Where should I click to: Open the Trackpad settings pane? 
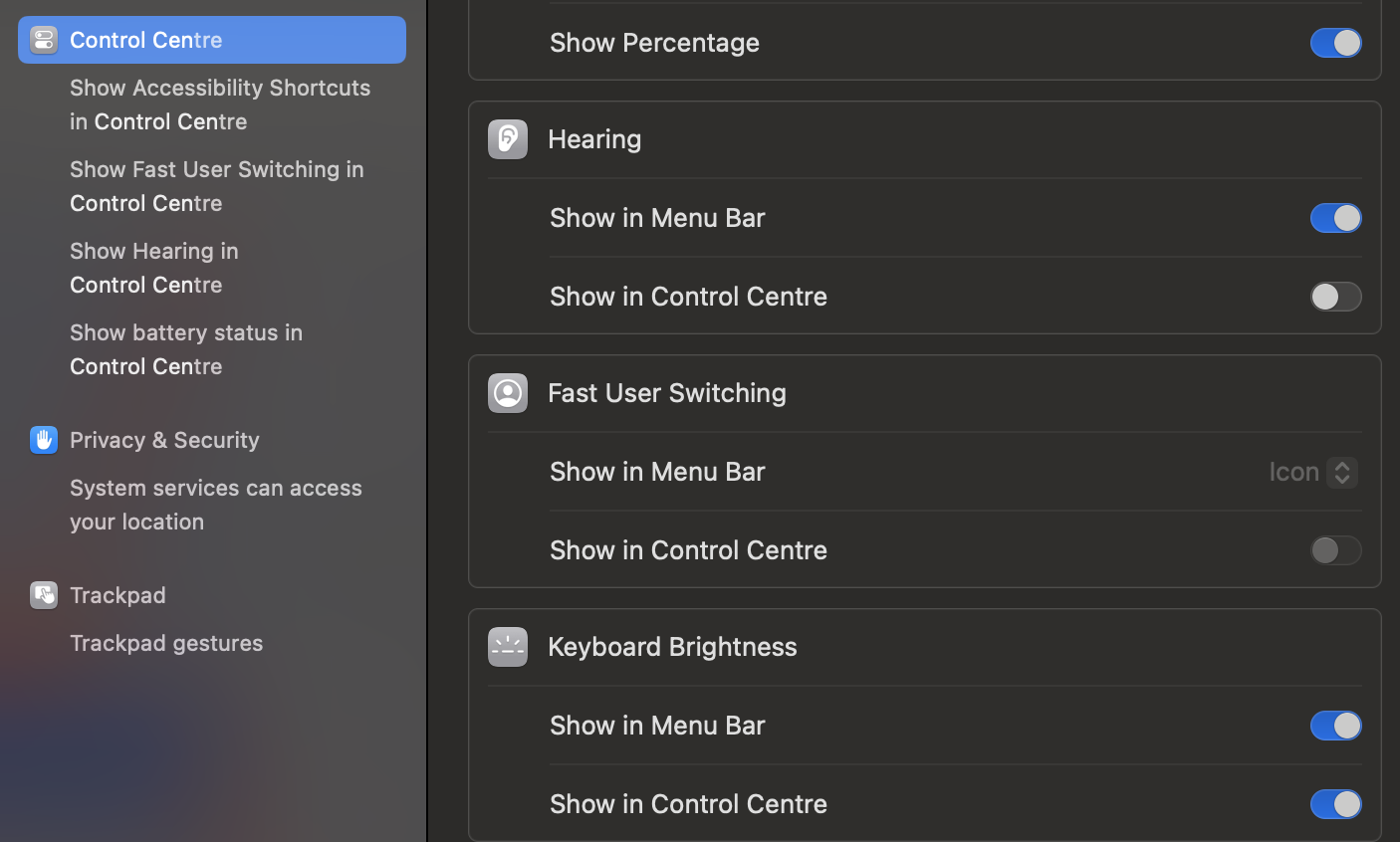tap(117, 595)
